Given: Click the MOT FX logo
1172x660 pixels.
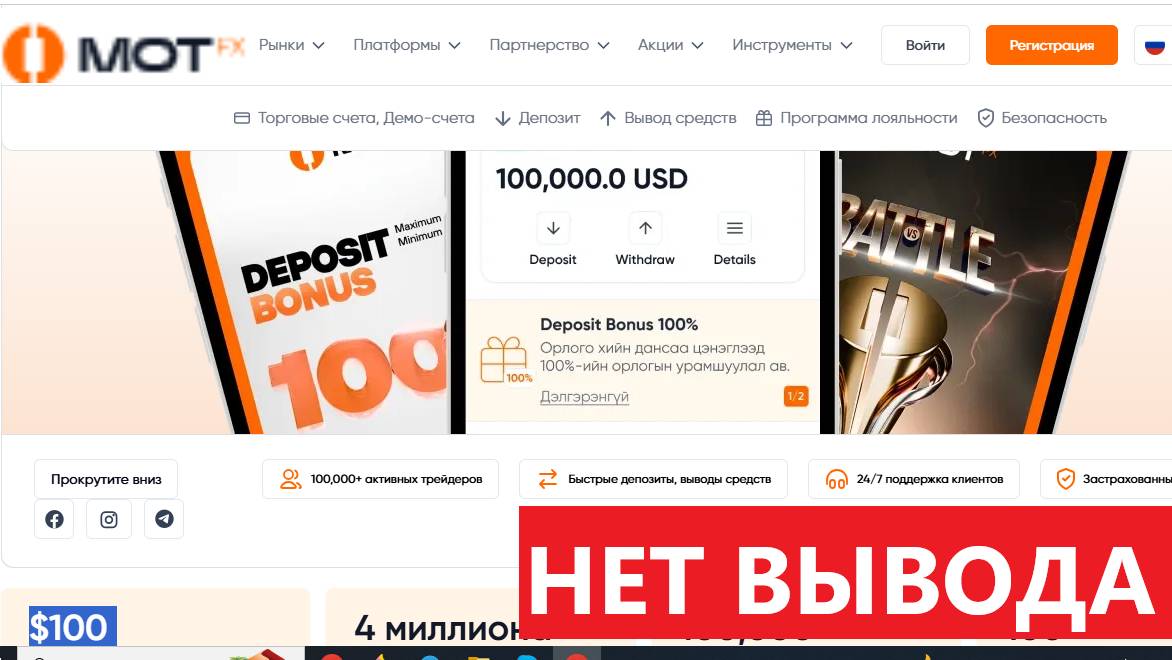Looking at the screenshot, I should coord(123,52).
